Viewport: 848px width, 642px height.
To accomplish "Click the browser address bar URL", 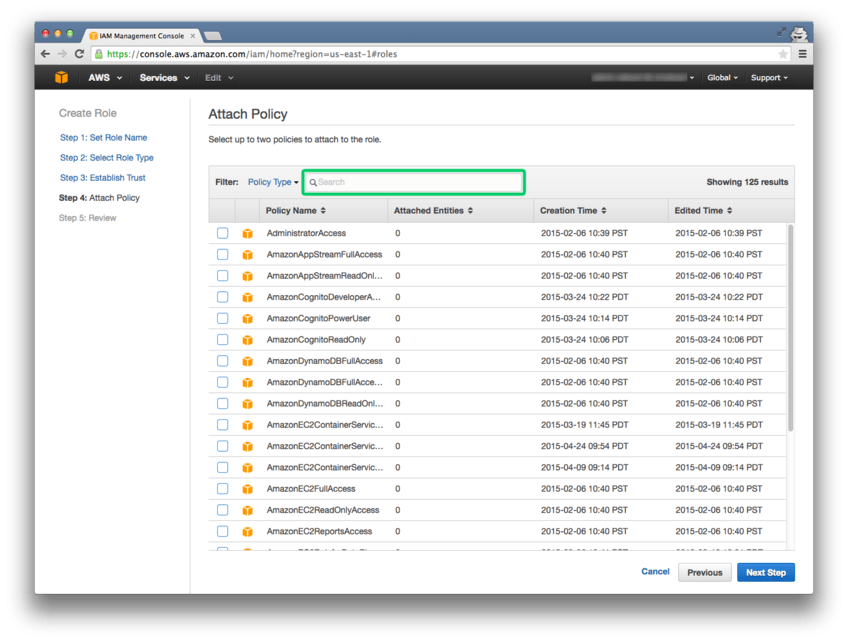I will 252,54.
